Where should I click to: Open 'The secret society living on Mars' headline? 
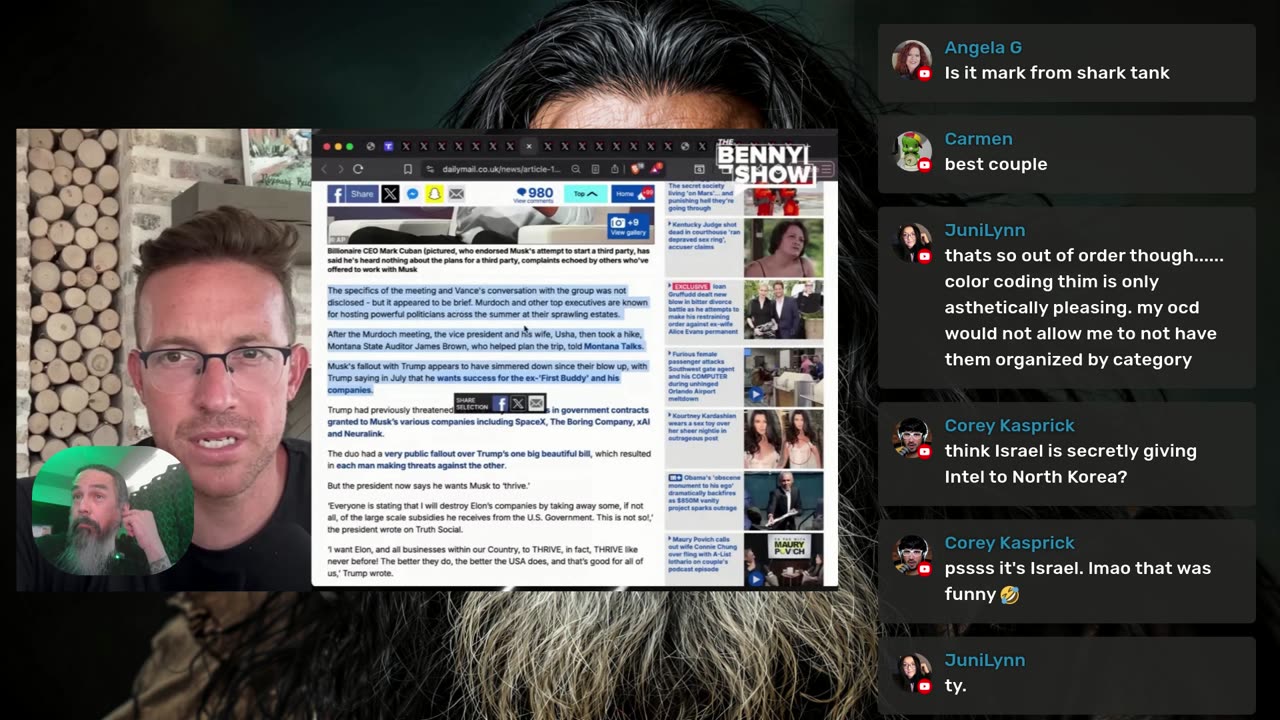click(x=703, y=197)
